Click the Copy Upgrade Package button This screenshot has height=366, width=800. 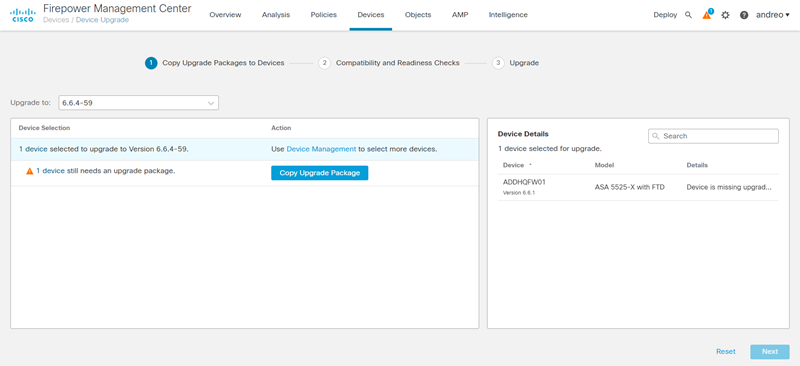(319, 173)
